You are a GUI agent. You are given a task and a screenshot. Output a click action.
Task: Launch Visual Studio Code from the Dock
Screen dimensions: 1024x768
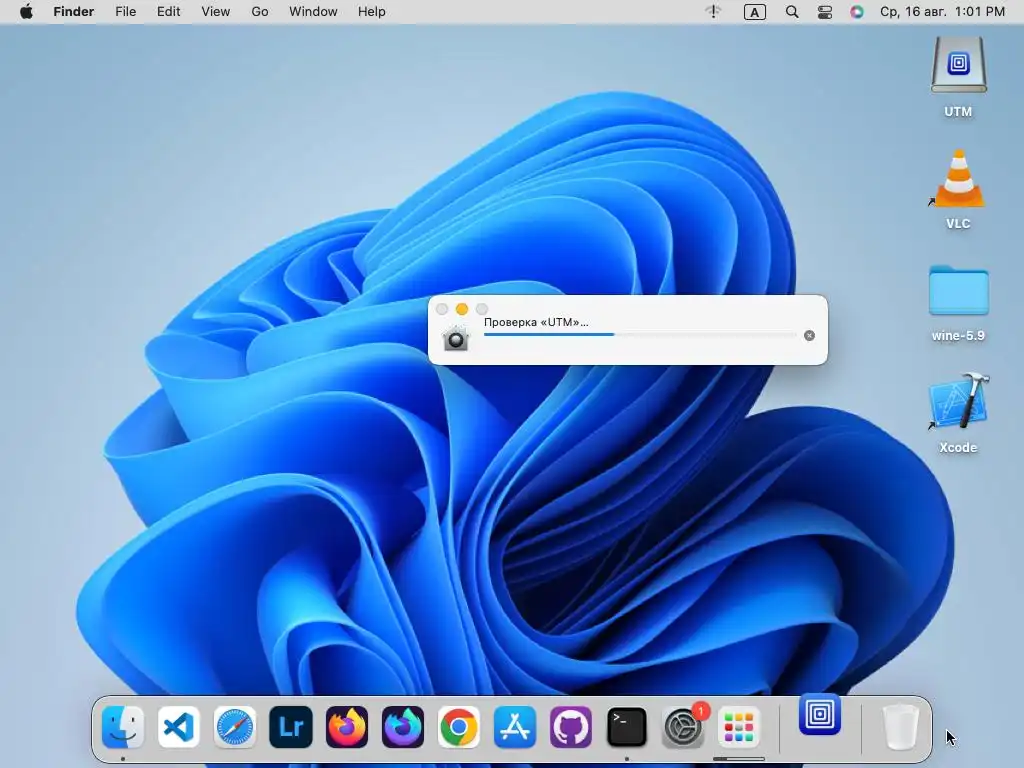click(179, 727)
